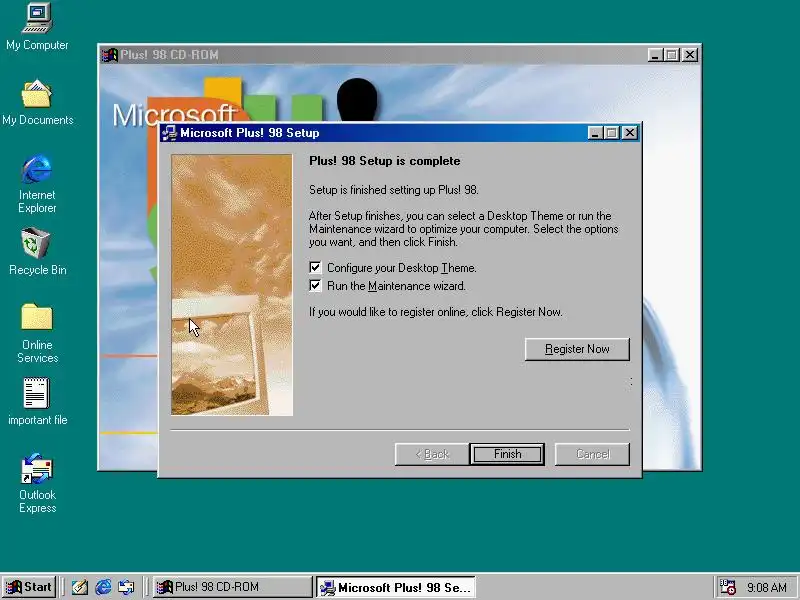
Task: Click Microsoft Plus! 98 Setup taskbar button
Action: click(x=396, y=587)
